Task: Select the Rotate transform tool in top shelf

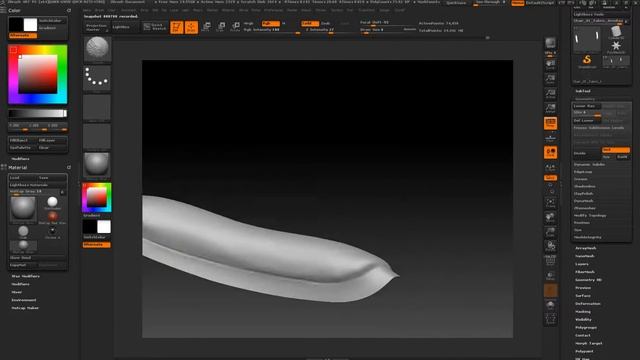Action: click(235, 27)
